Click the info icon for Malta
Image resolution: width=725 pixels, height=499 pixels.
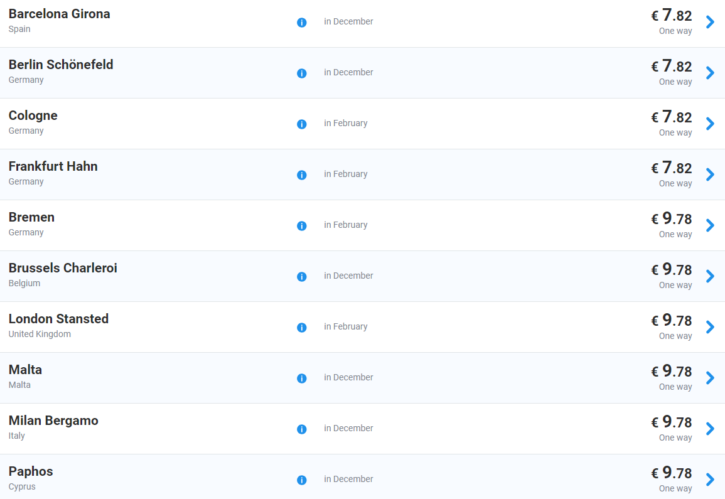(x=301, y=378)
